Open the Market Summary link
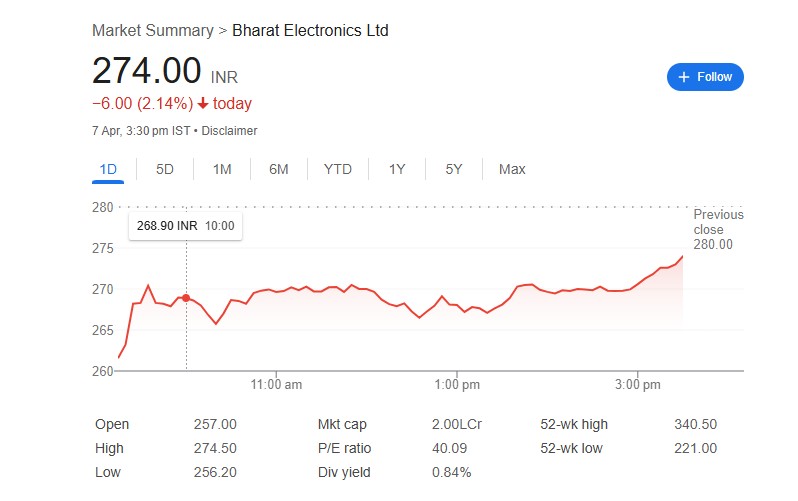The height and width of the screenshot is (501, 798). click(152, 30)
